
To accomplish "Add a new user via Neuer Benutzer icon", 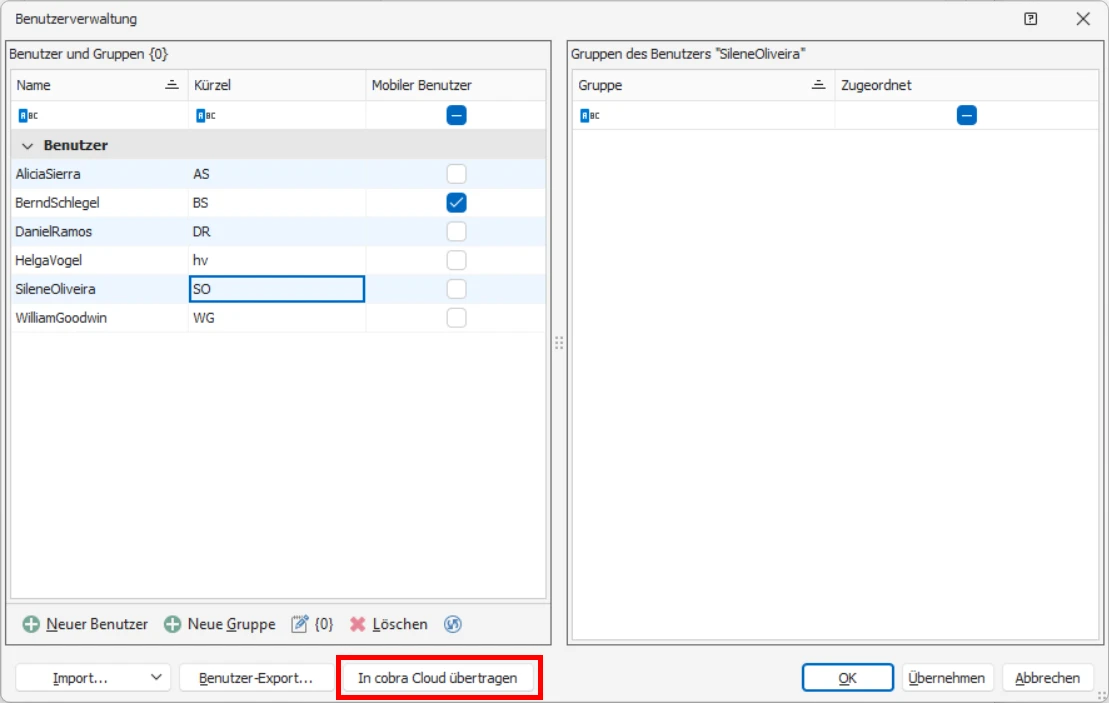I will coord(33,623).
